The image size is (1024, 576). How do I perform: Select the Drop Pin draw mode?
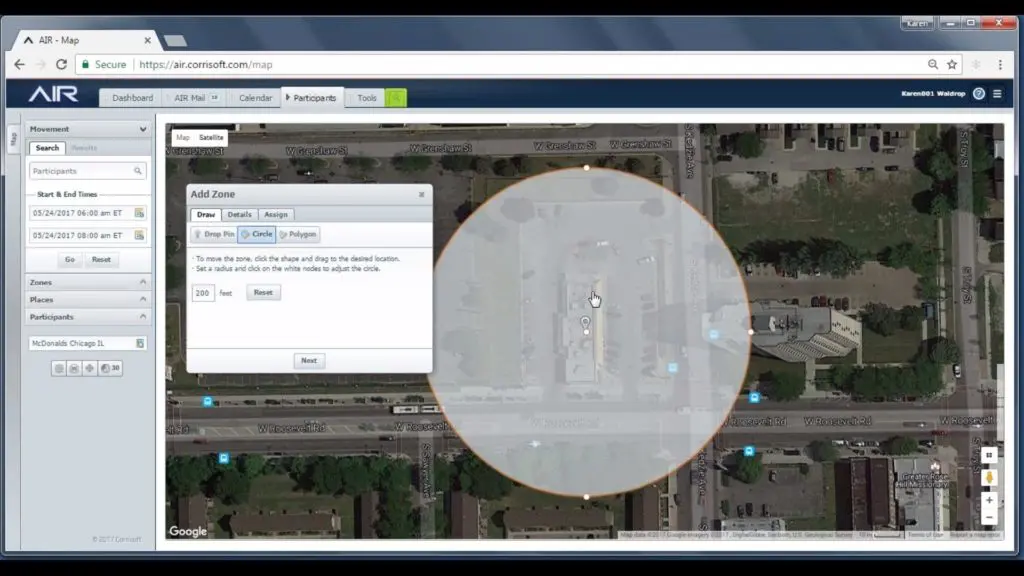click(x=214, y=234)
